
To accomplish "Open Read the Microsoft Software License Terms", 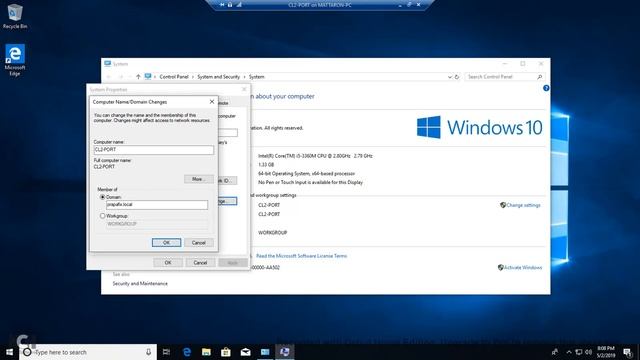I will click(302, 256).
